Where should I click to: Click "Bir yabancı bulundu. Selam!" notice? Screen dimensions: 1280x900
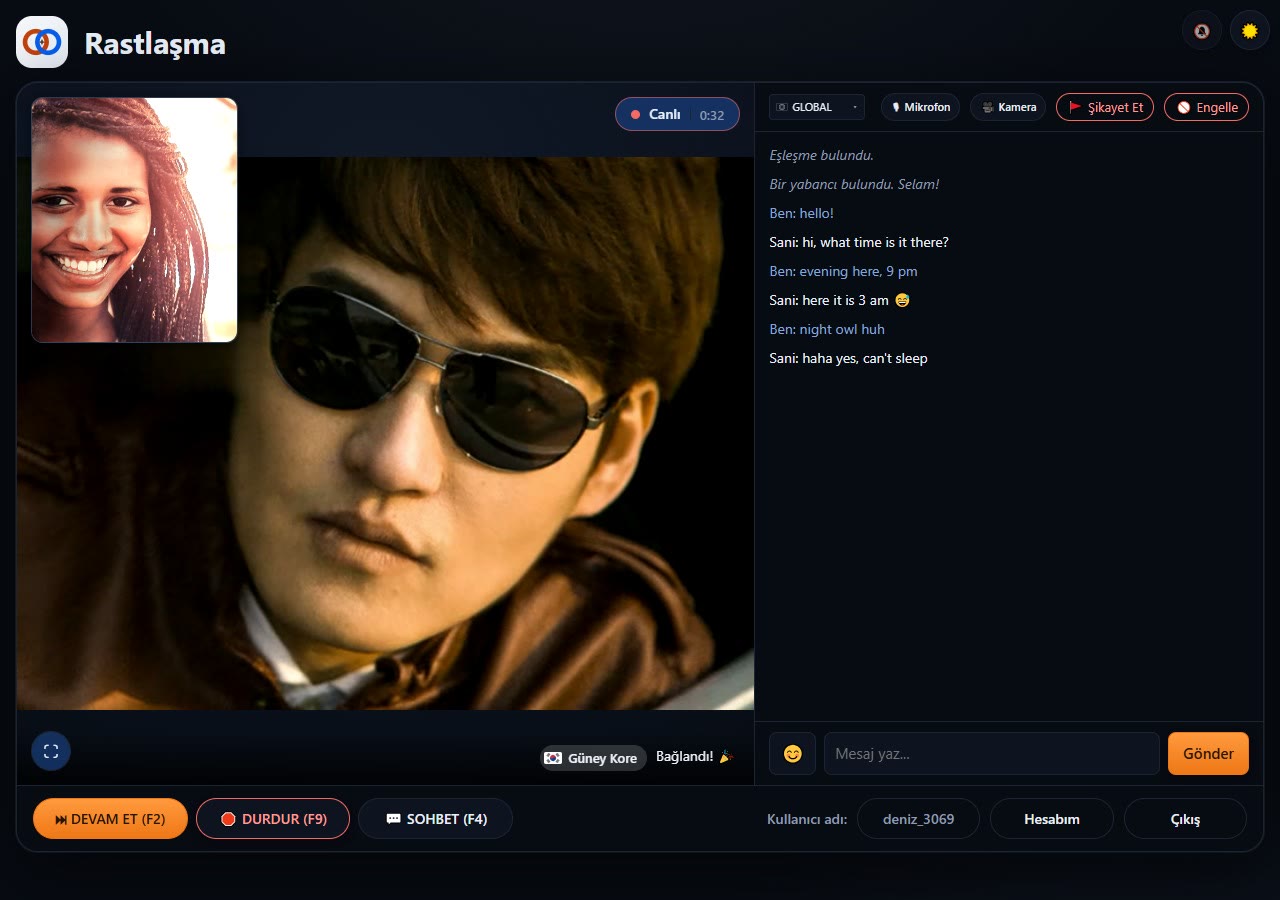[x=854, y=184]
